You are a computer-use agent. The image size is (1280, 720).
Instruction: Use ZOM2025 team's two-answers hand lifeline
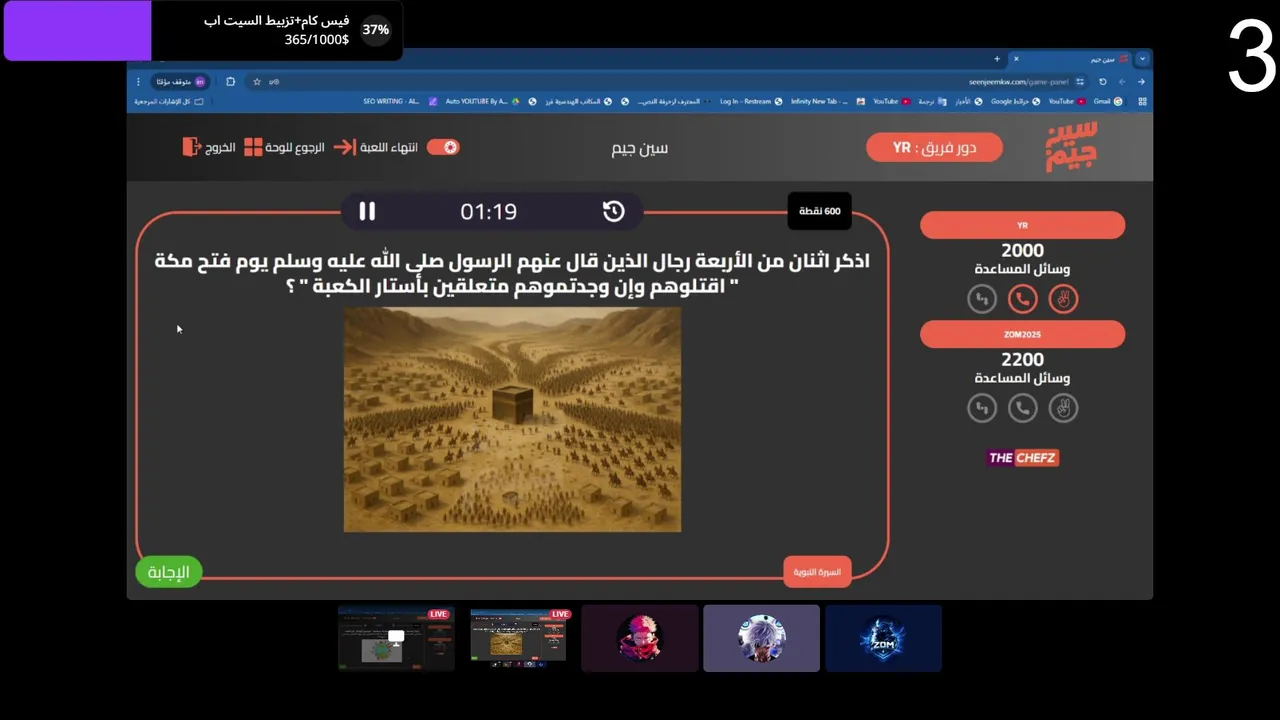pyautogui.click(x=1063, y=408)
